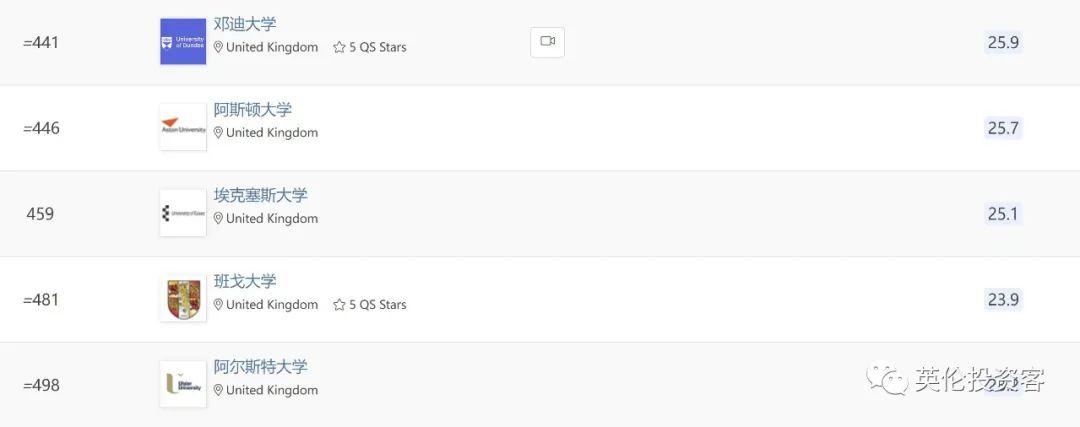Click the location pin in Aston row
This screenshot has height=427, width=1080.
(219, 133)
